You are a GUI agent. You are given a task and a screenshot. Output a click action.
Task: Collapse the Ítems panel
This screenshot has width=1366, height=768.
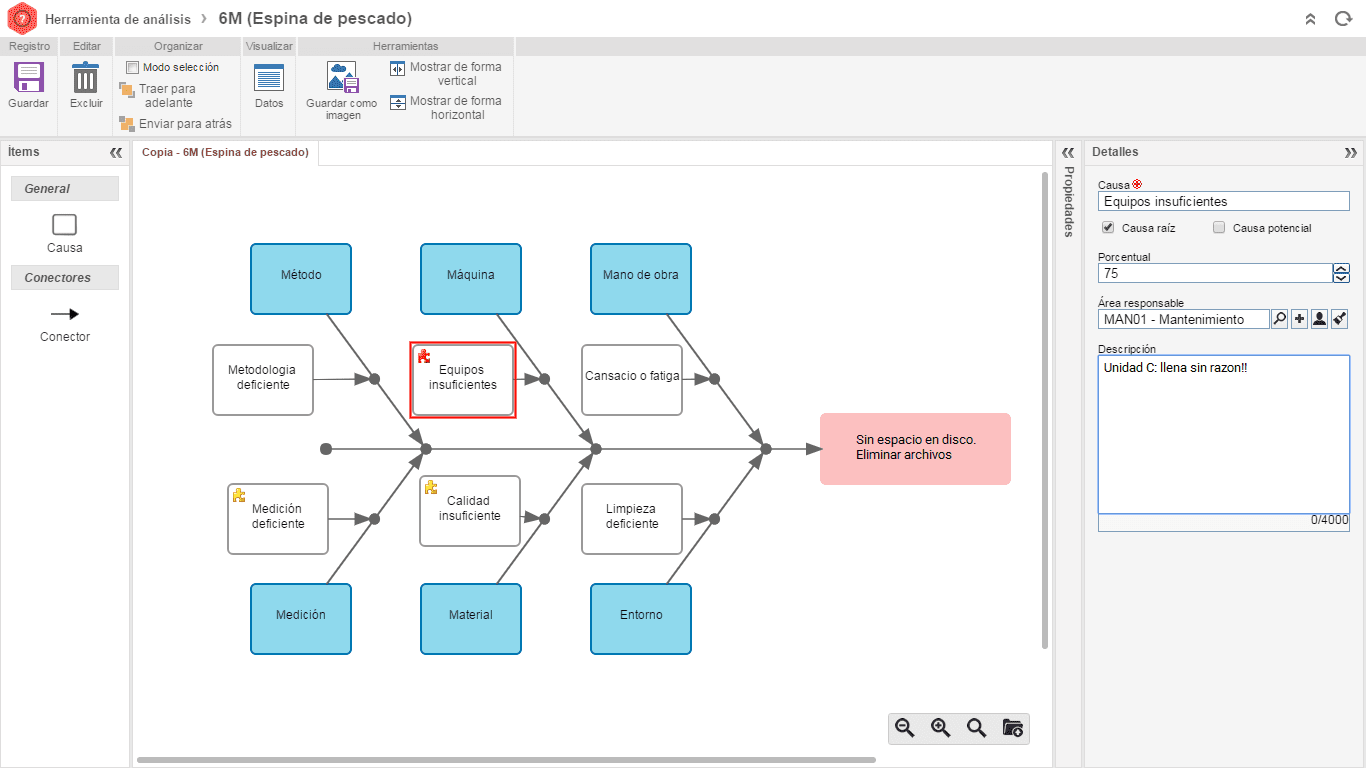[x=115, y=152]
